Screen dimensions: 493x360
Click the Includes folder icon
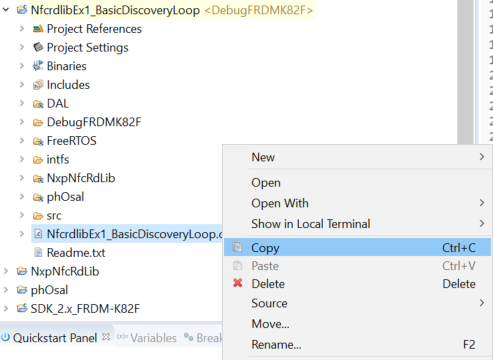tap(38, 85)
